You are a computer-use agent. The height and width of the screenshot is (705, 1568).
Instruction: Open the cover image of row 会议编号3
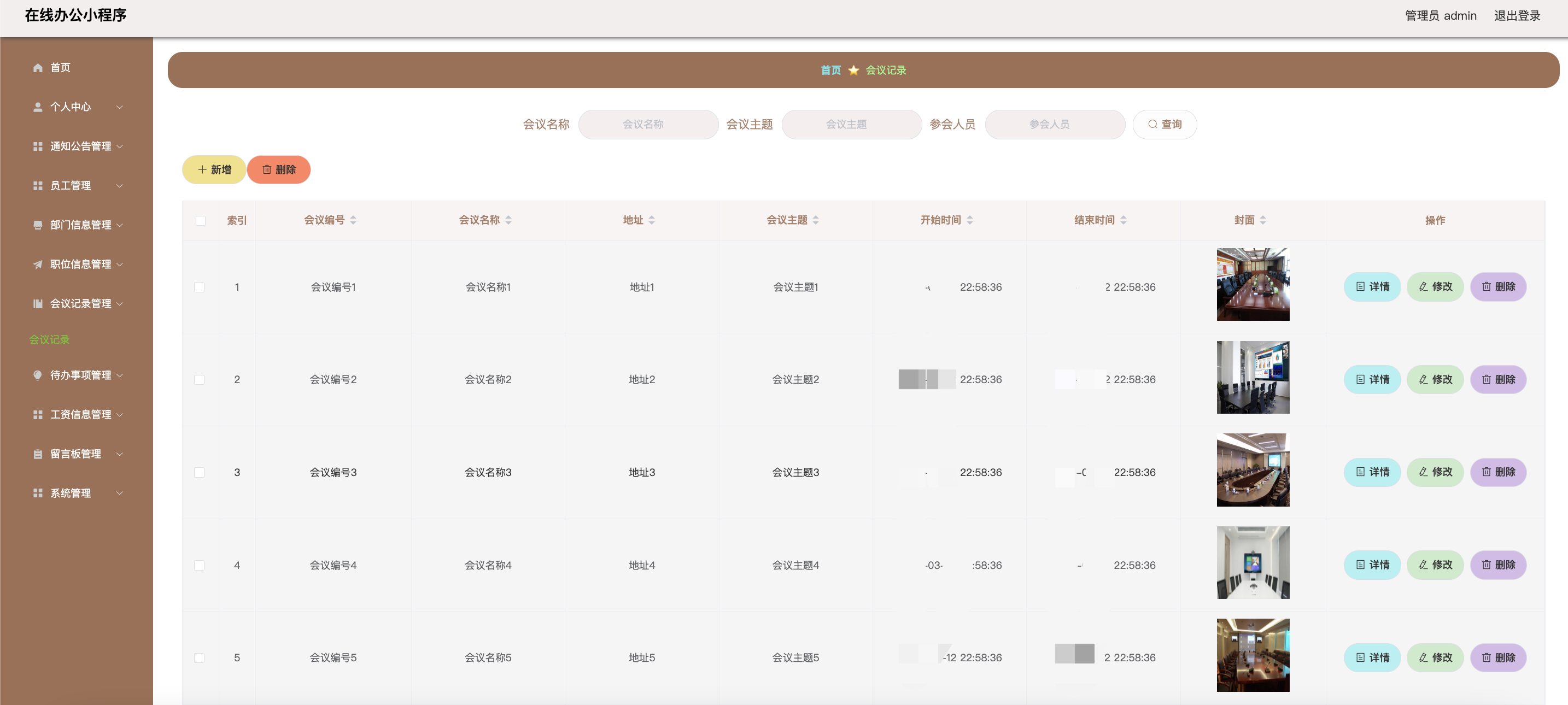point(1253,470)
